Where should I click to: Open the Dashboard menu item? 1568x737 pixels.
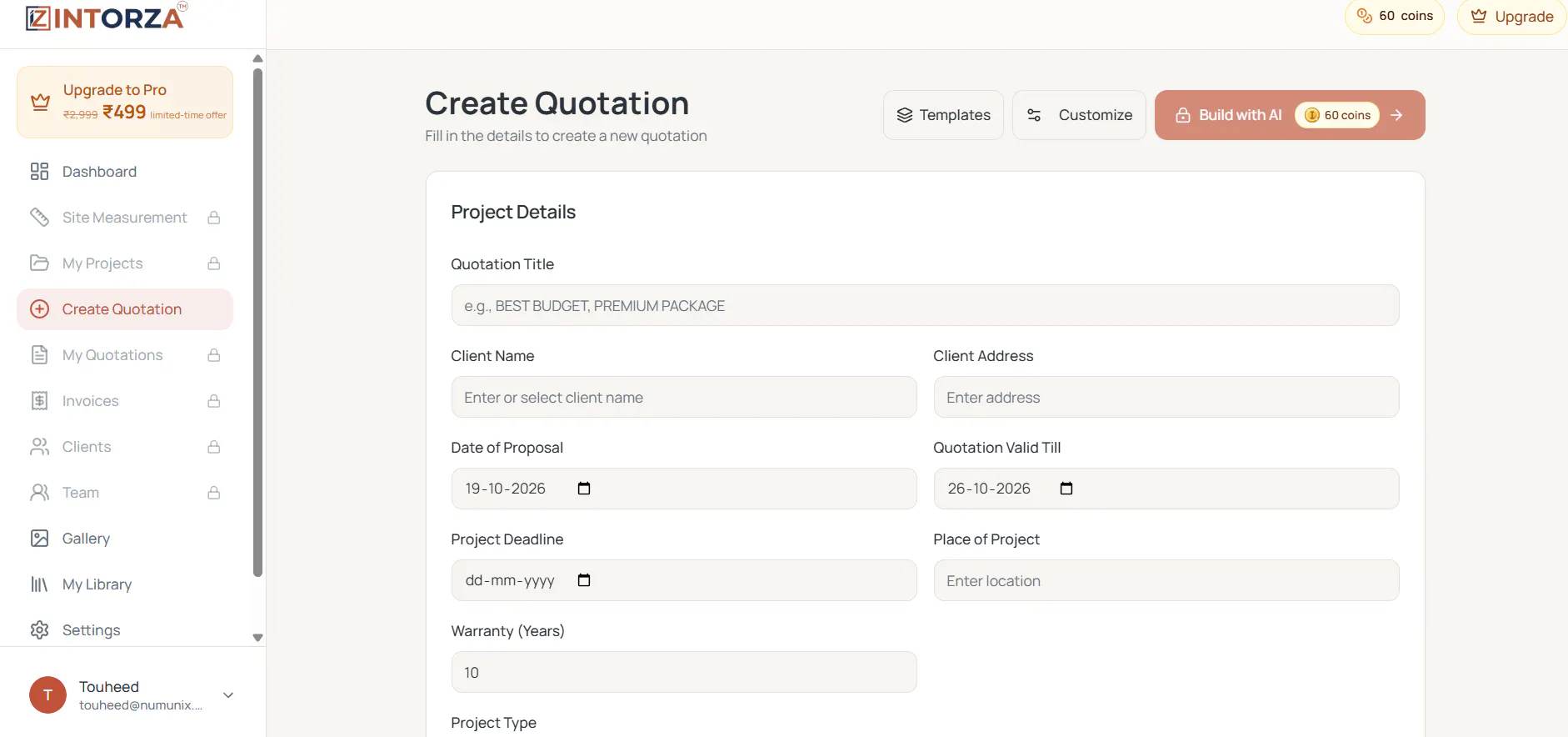[125, 172]
